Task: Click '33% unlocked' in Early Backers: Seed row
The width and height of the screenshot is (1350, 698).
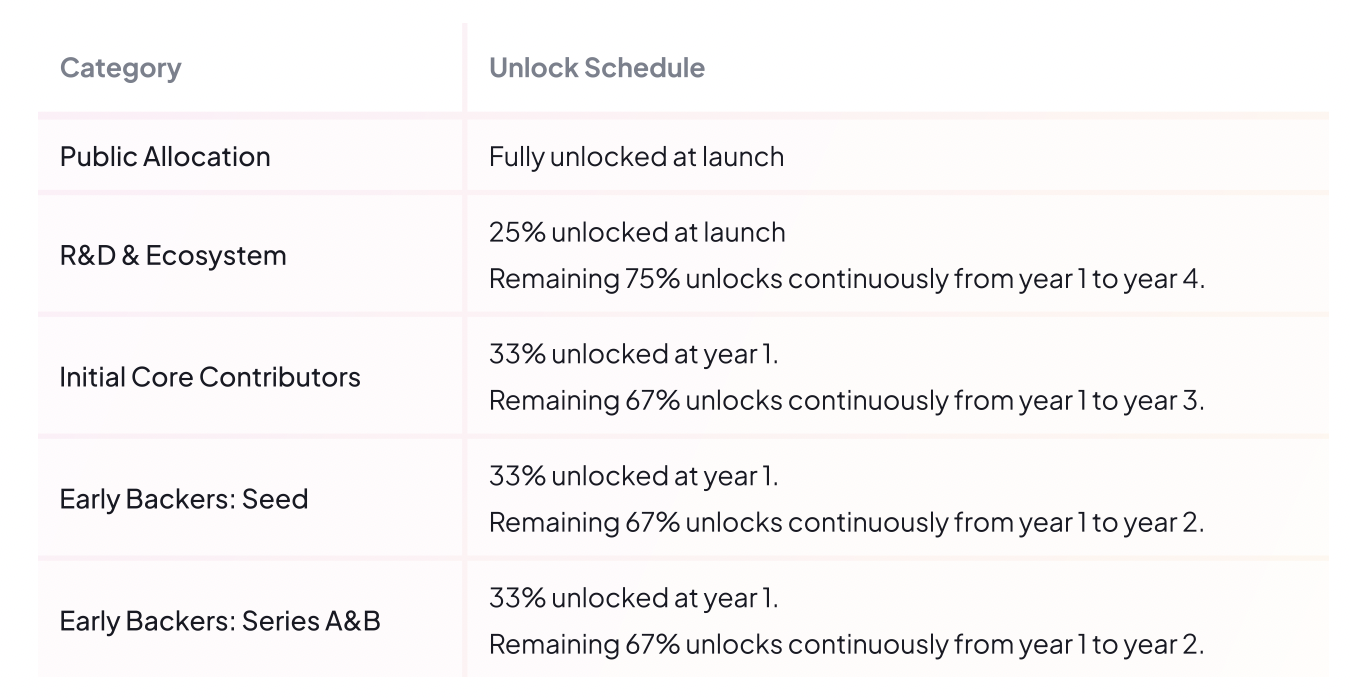Action: point(633,477)
